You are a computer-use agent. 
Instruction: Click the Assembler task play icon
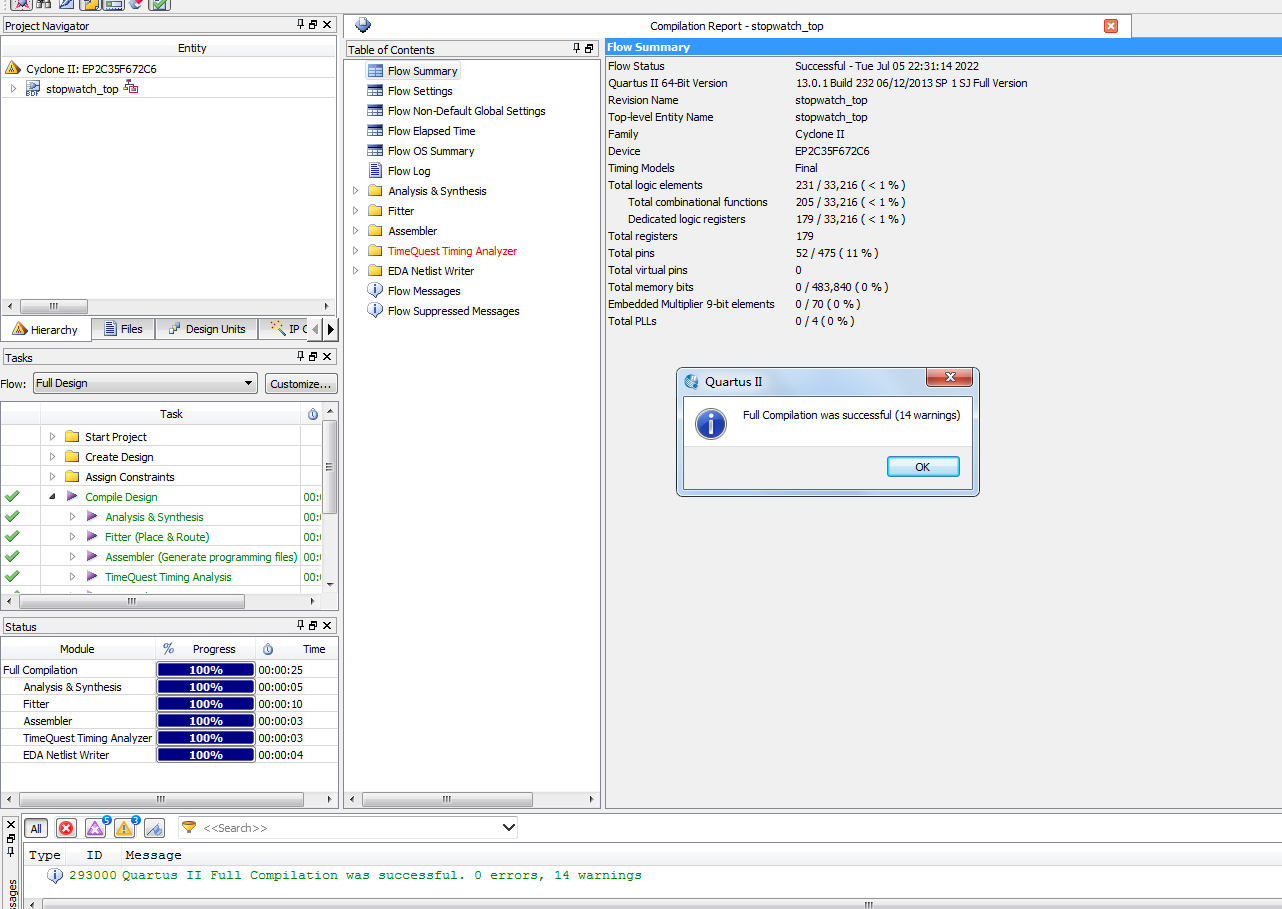(92, 556)
